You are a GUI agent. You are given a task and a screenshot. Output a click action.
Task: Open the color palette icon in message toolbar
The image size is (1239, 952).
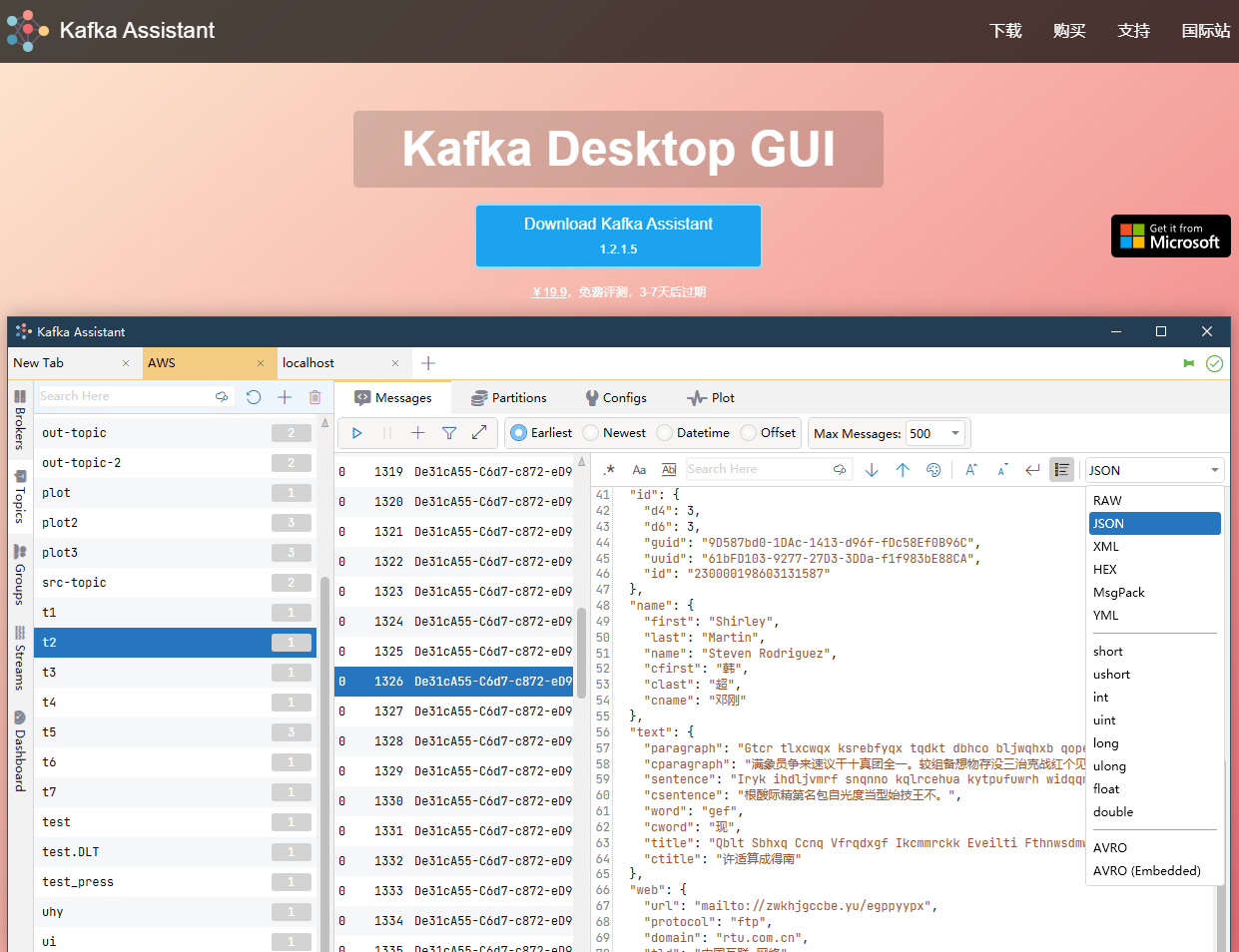pos(932,469)
